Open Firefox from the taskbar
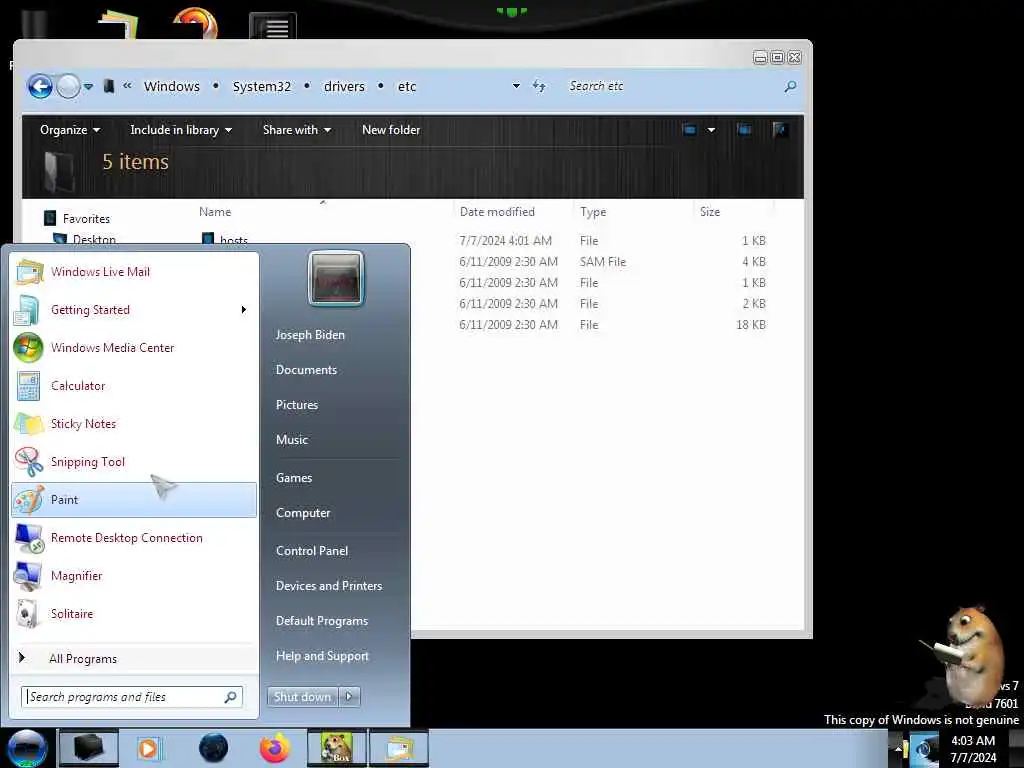 coord(275,748)
